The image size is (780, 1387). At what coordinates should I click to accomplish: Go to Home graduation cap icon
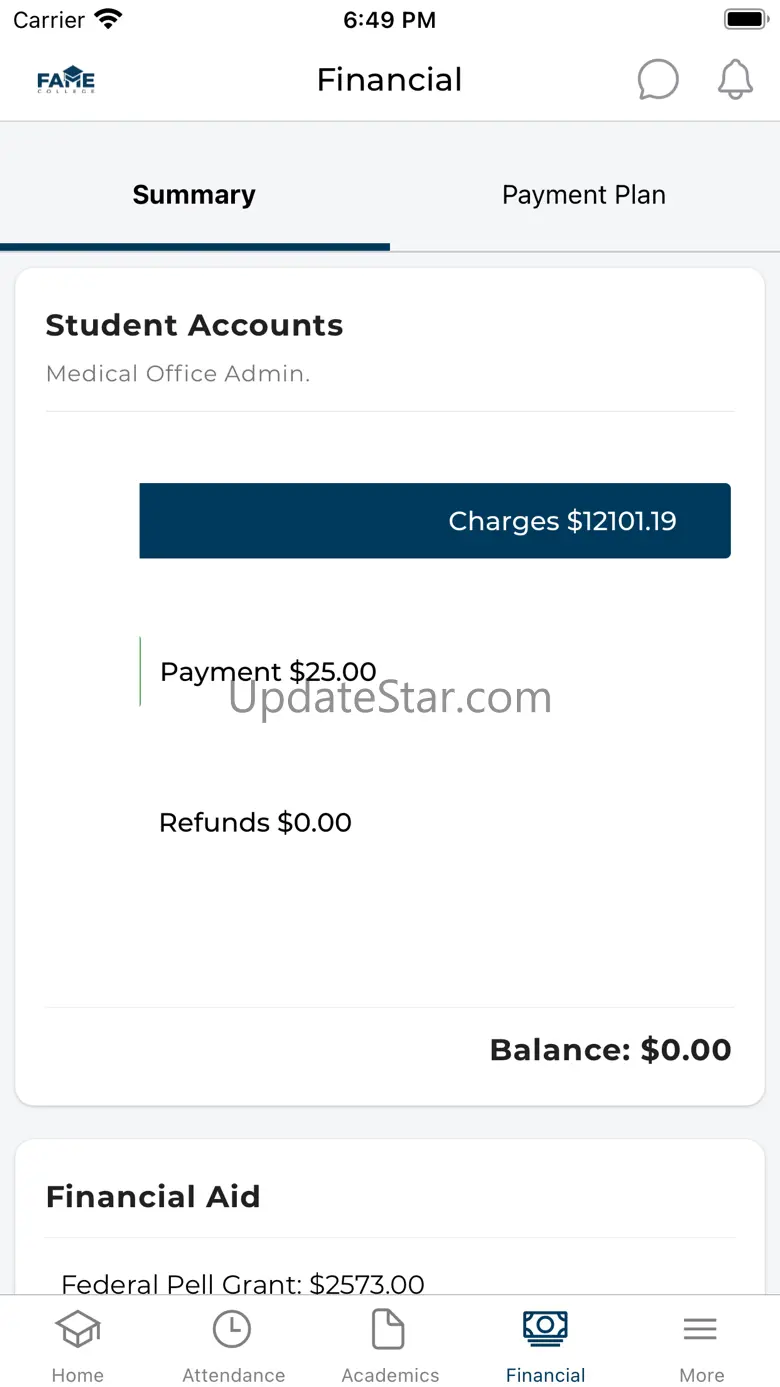click(77, 1331)
